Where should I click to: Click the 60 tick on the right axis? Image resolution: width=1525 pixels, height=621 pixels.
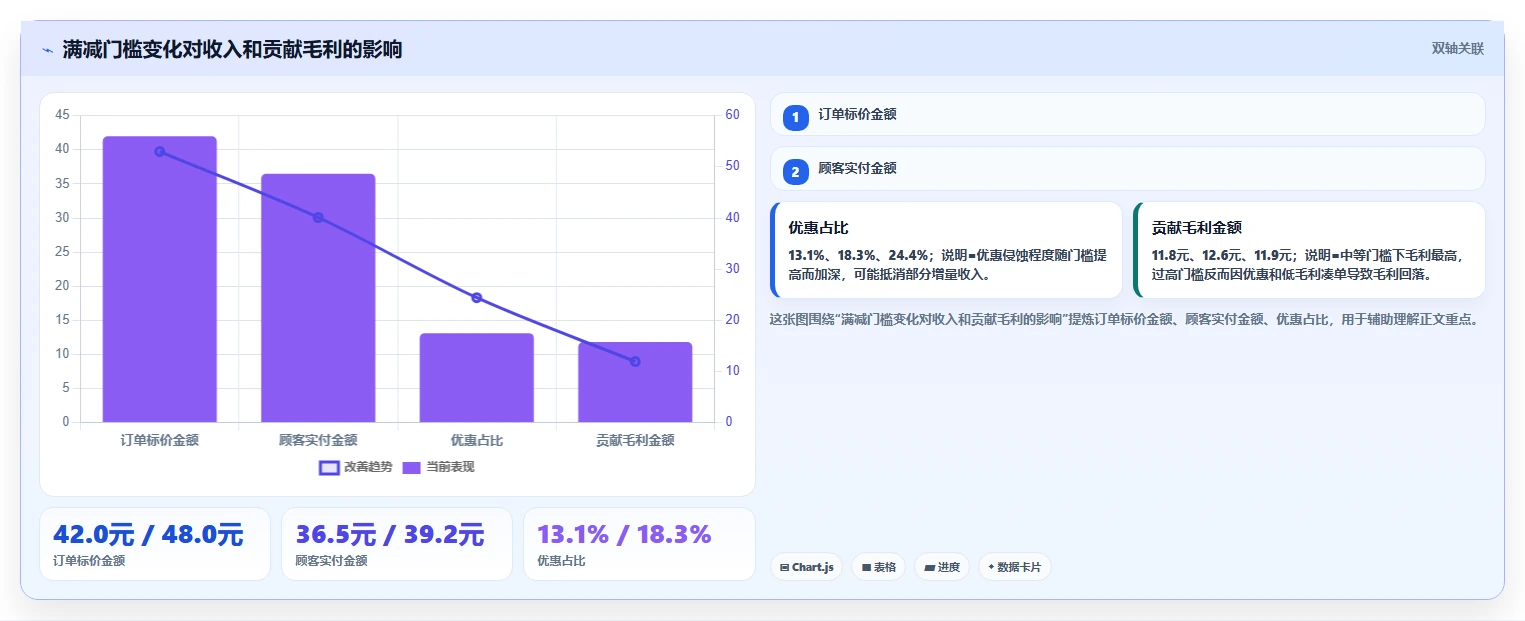[732, 115]
